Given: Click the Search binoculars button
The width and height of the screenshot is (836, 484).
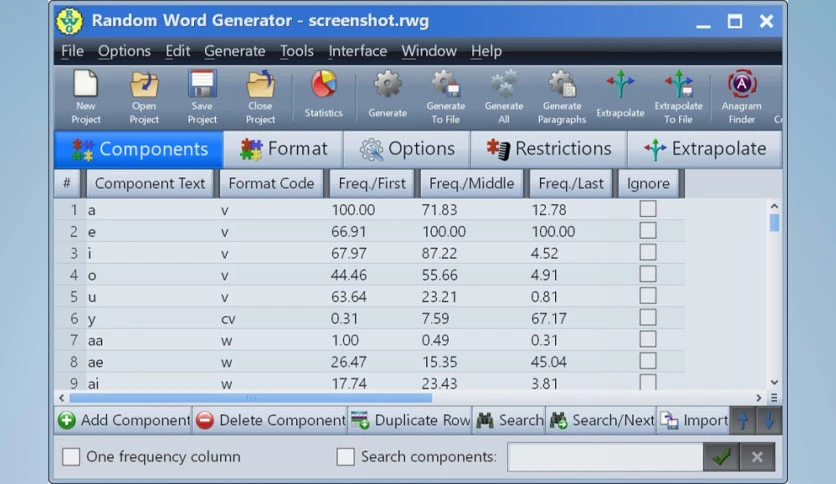Looking at the screenshot, I should point(509,421).
